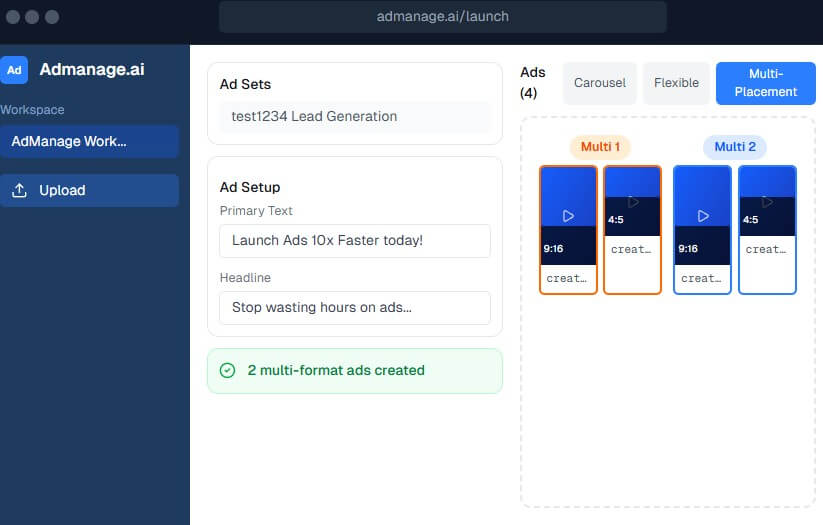Click the Ad Setup heading
Viewport: 823px width, 525px height.
point(250,187)
